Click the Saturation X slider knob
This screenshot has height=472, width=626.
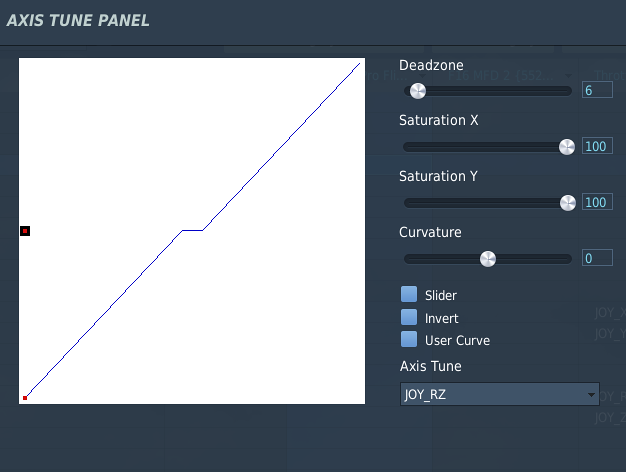coord(567,147)
